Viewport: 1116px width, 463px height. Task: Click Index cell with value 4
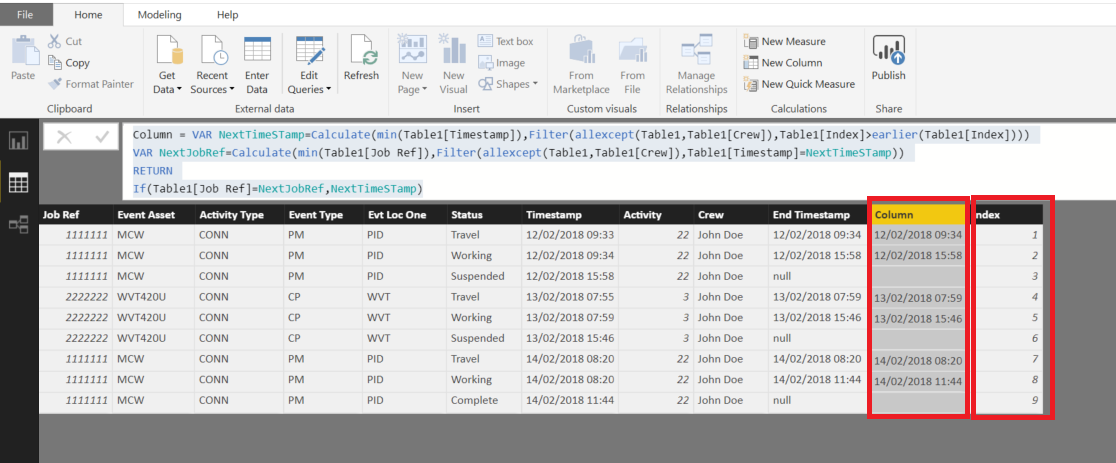pyautogui.click(x=1009, y=297)
